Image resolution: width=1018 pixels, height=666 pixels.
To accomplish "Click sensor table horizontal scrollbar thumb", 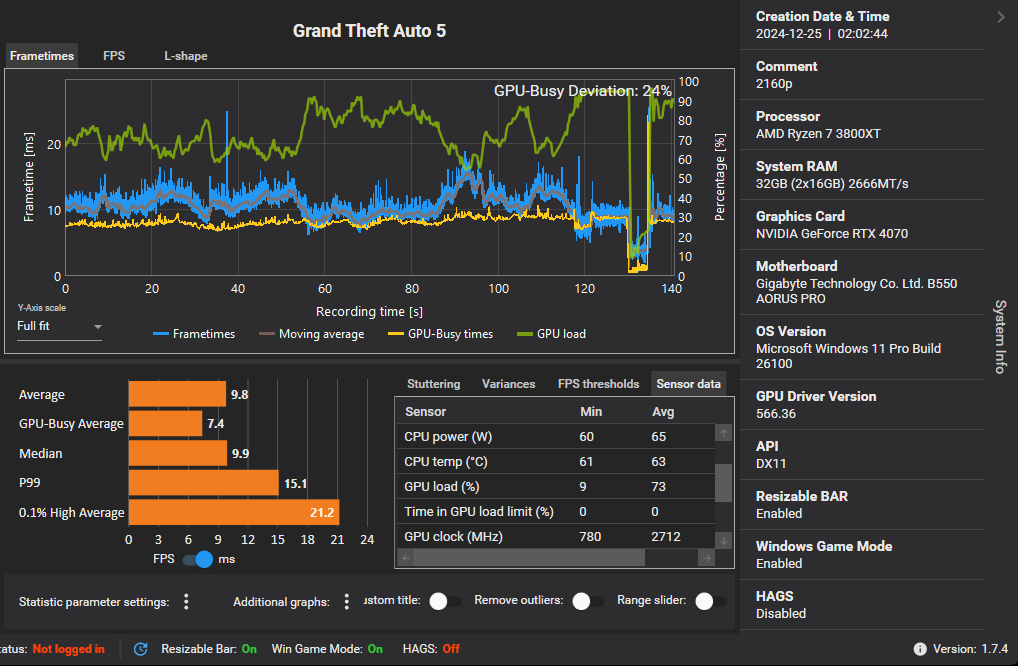I will tap(529, 558).
